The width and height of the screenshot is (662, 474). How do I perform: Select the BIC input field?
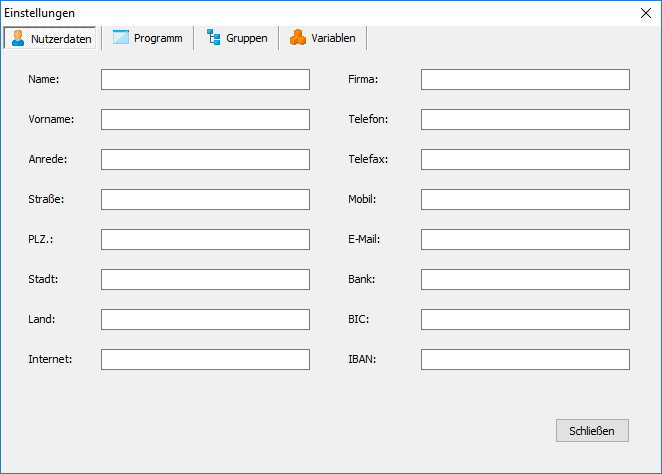(525, 319)
